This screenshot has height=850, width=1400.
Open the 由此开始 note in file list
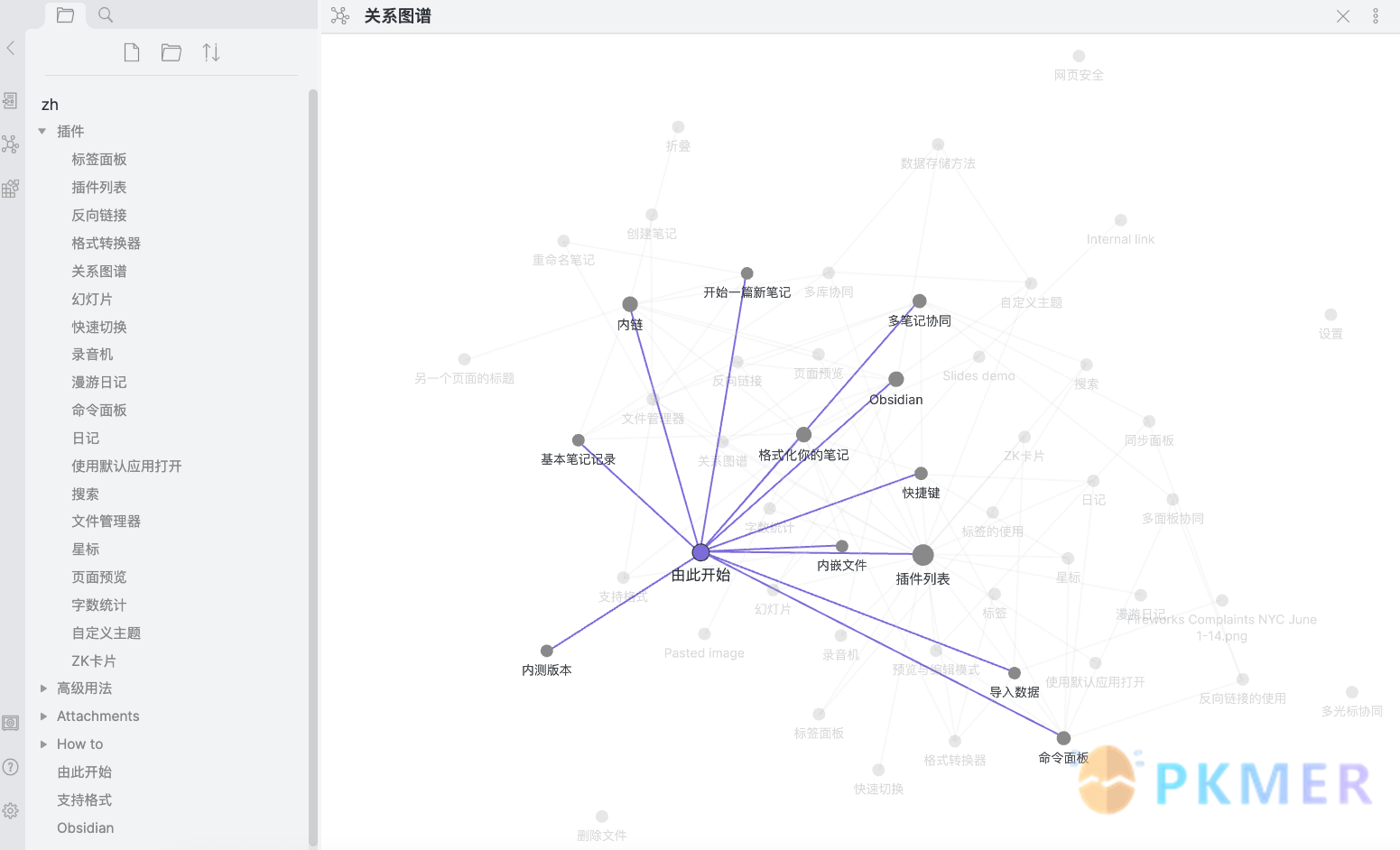tap(84, 772)
